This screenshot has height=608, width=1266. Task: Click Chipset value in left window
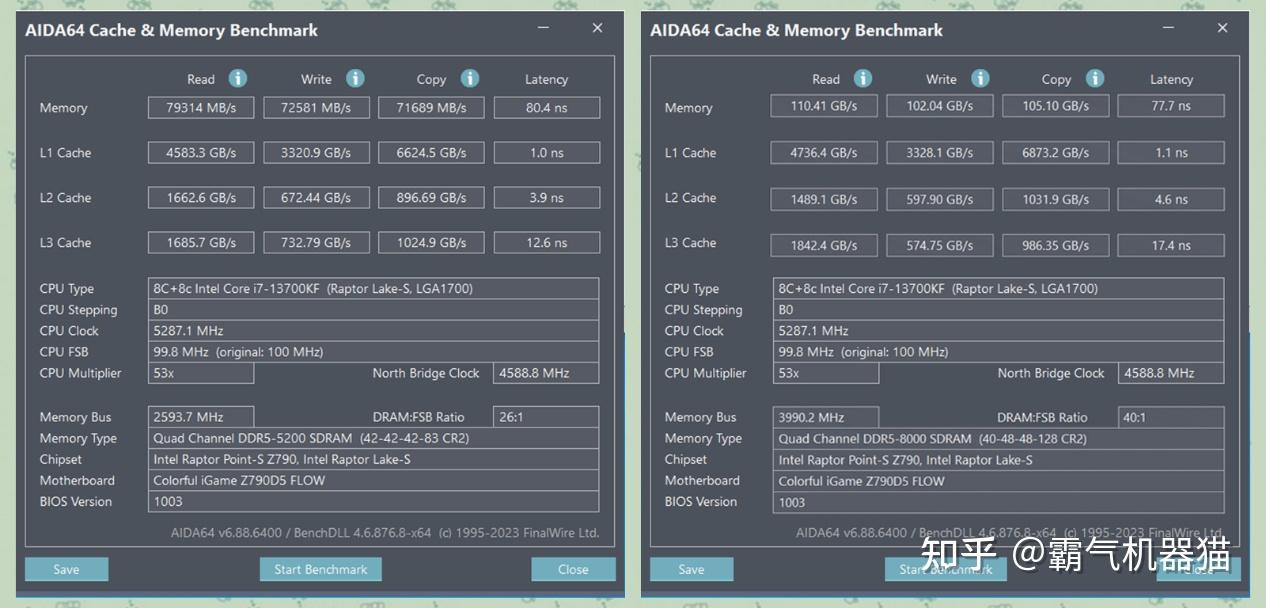(374, 459)
